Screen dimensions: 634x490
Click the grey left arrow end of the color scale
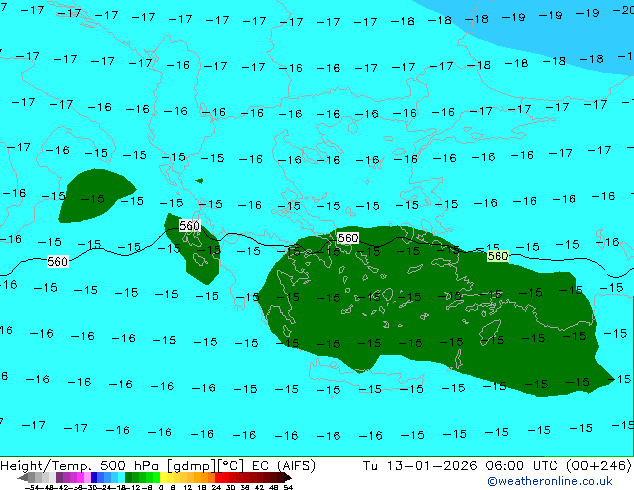coord(22,477)
